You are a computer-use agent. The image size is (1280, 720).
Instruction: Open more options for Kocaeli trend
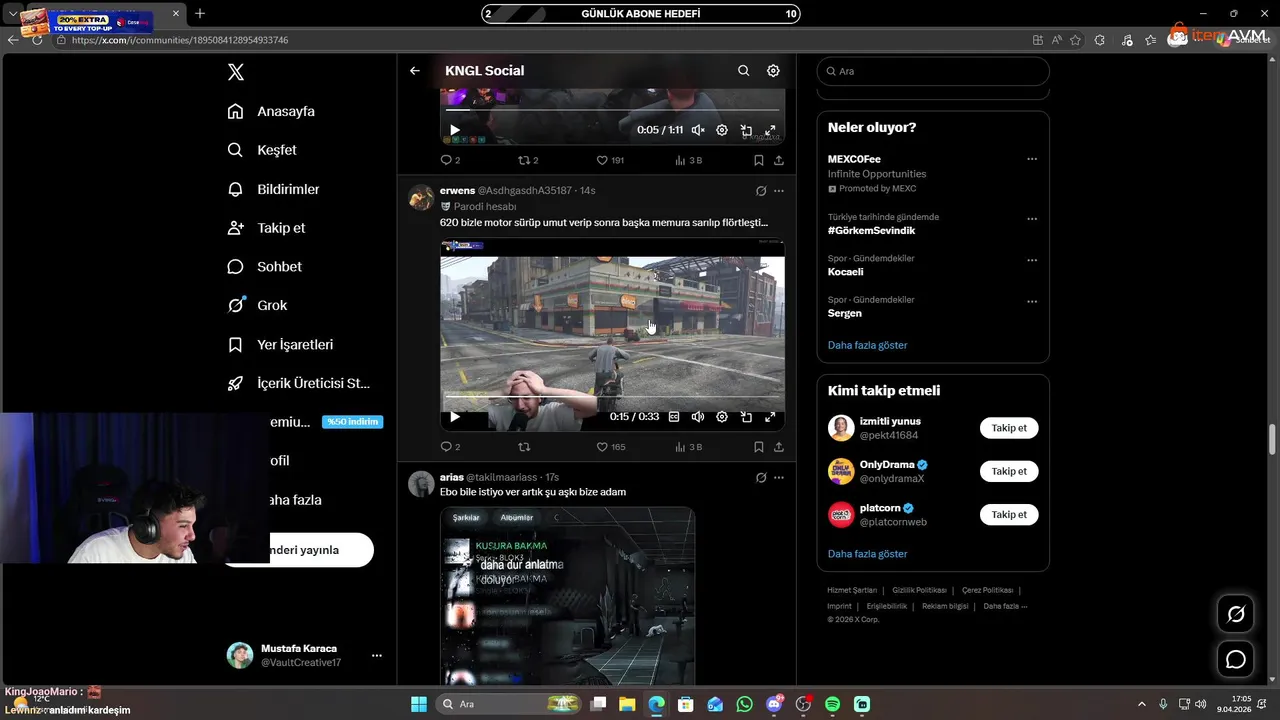(x=1032, y=260)
